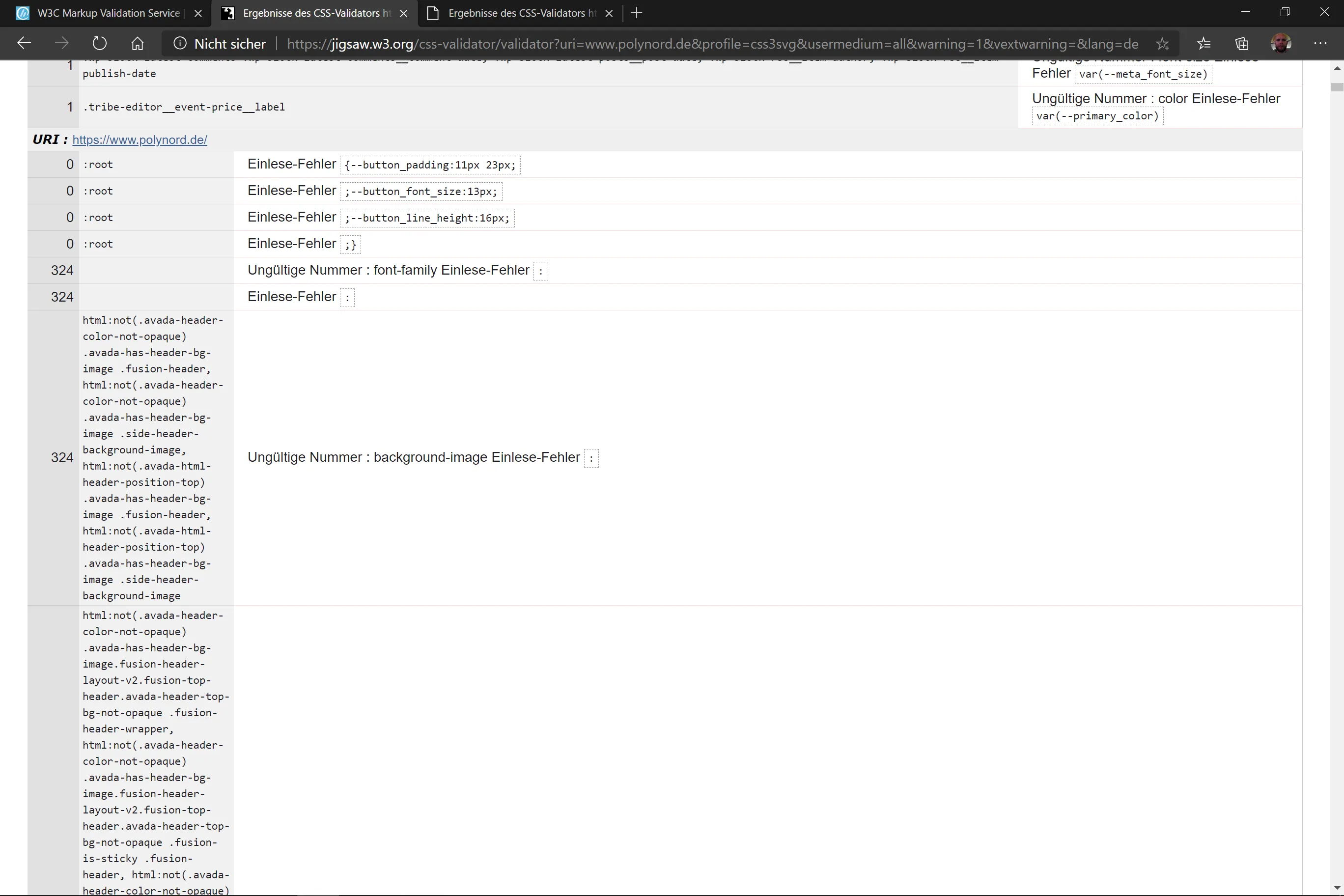Go back to the previous page
1344x896 pixels.
pyautogui.click(x=24, y=43)
